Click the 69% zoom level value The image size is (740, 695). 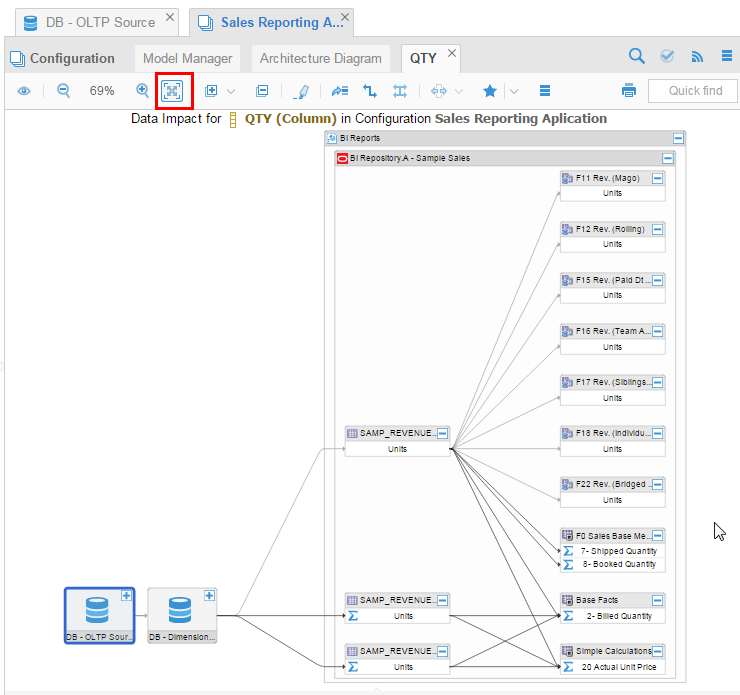[x=102, y=91]
